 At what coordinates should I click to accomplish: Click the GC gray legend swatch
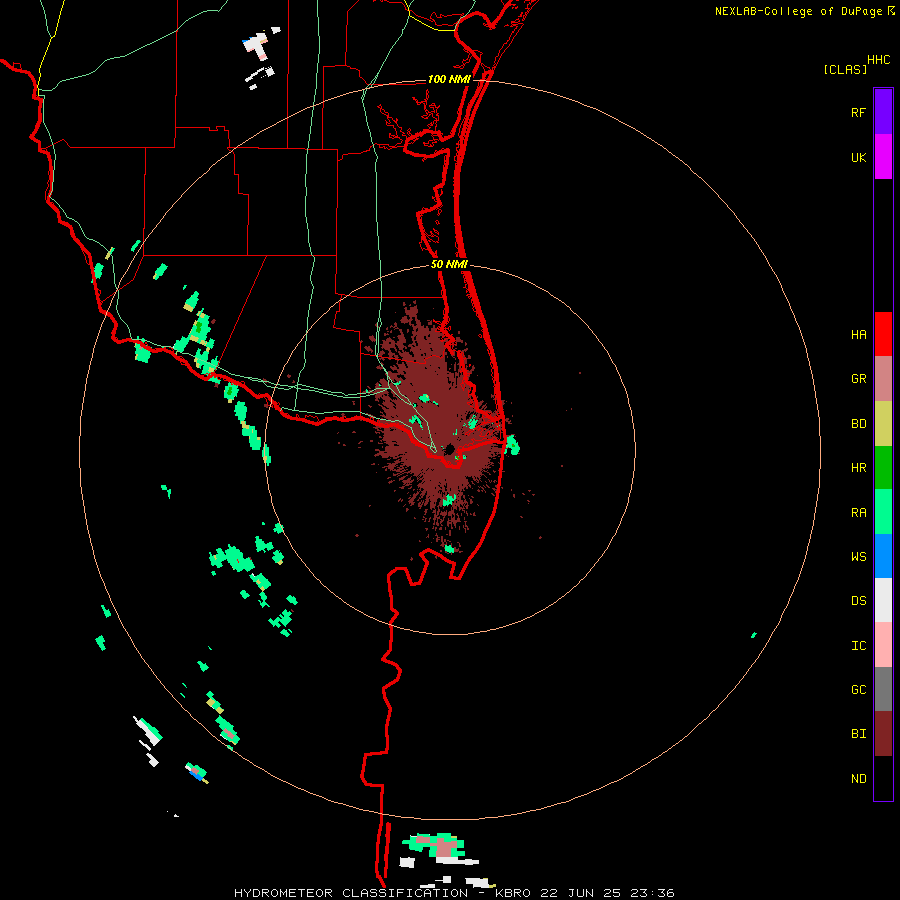883,689
